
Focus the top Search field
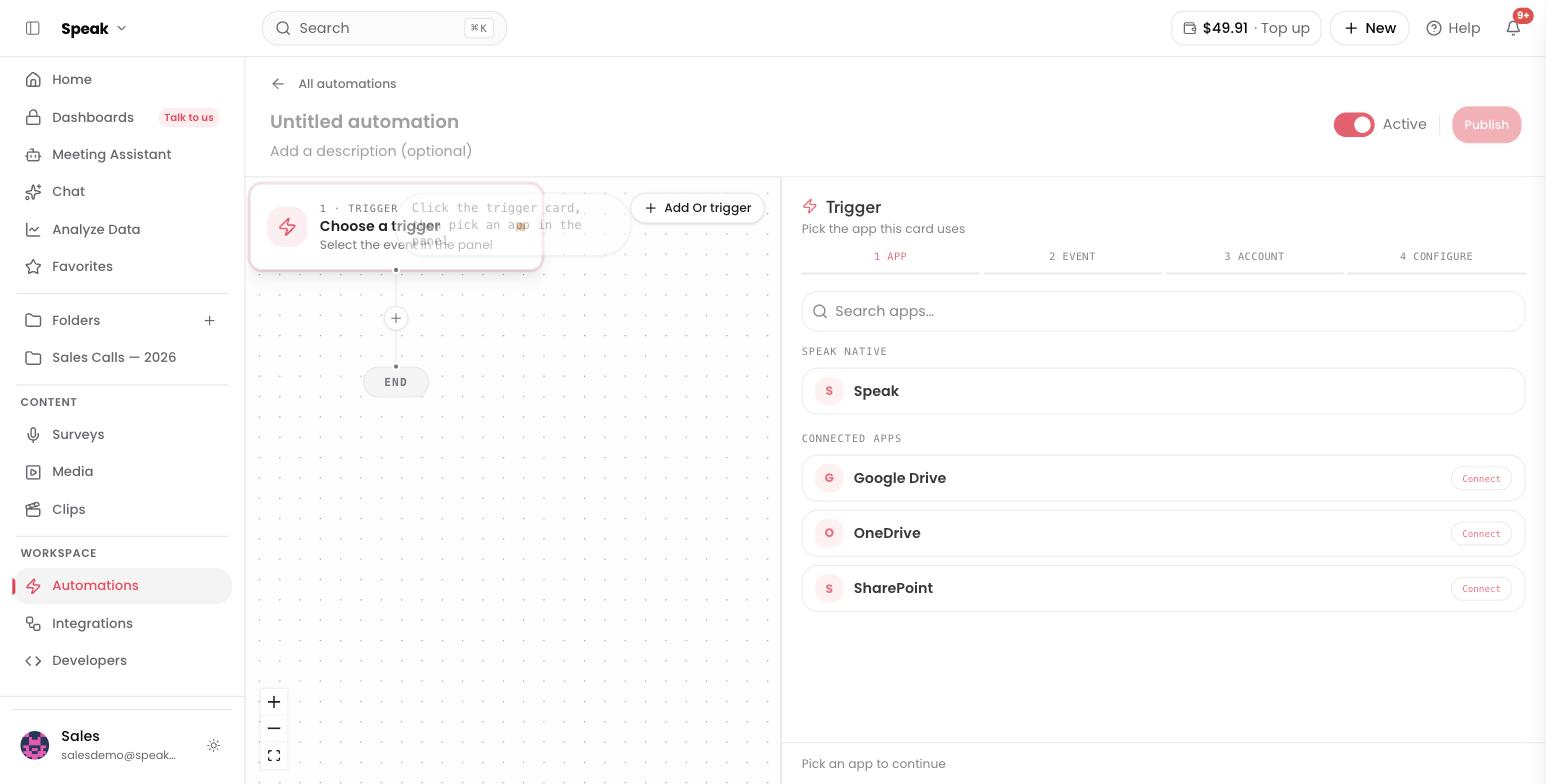tap(384, 28)
